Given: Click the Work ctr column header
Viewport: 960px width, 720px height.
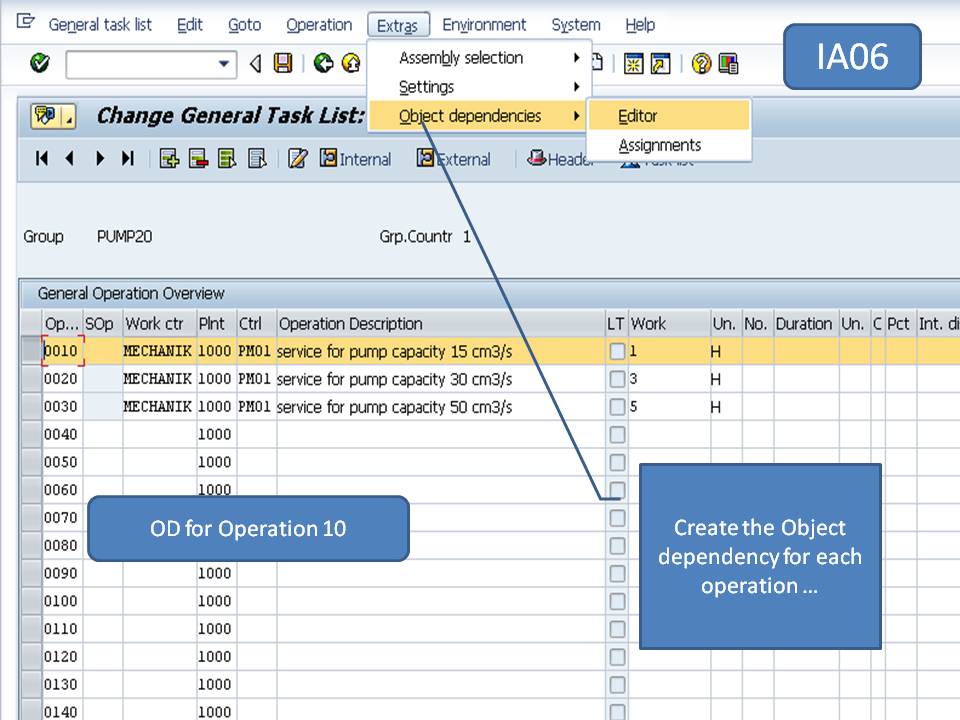Looking at the screenshot, I should [159, 323].
